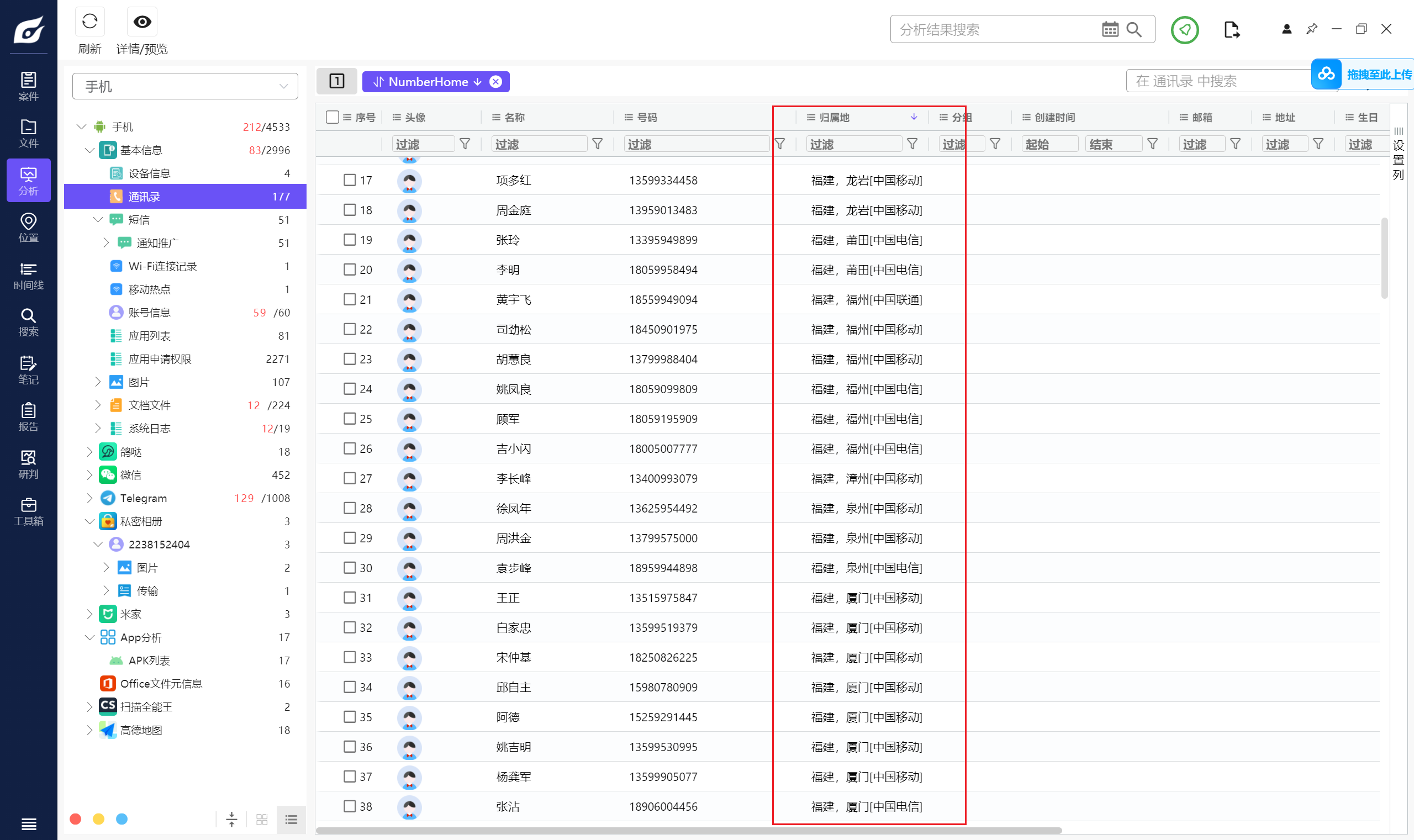Click the calendar icon in search box

click(1110, 29)
